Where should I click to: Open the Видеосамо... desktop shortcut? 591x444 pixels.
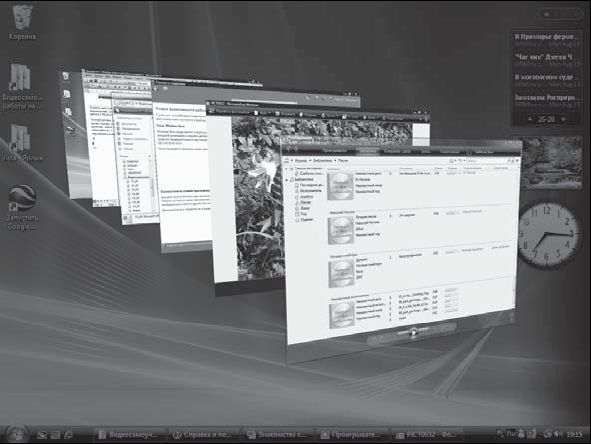coord(21,87)
